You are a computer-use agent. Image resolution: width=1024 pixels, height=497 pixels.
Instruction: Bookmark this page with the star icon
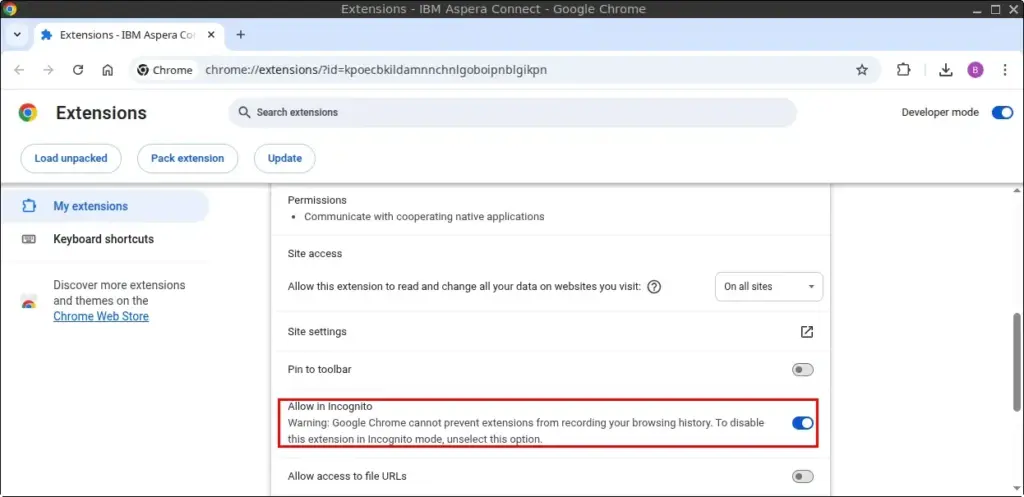click(x=862, y=70)
